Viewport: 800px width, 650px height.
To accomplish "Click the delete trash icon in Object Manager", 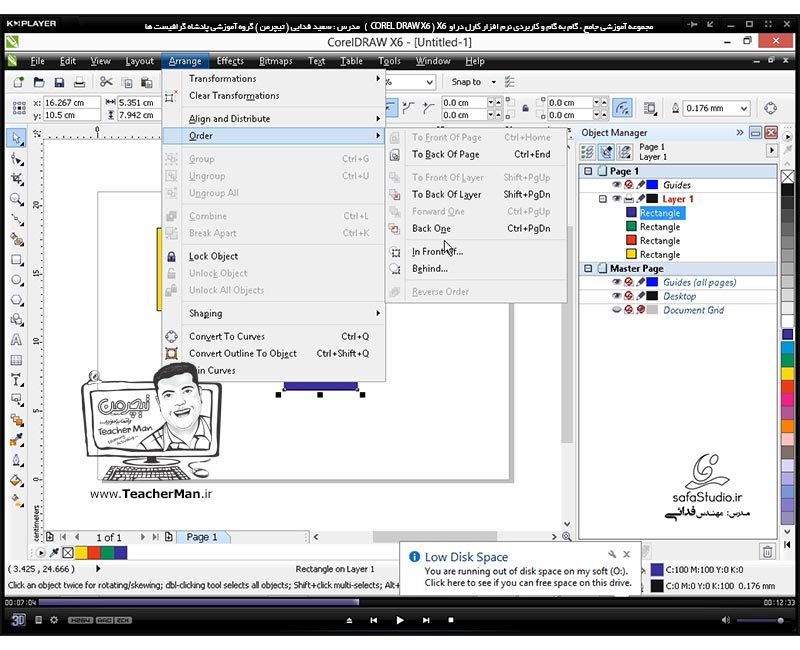I will pyautogui.click(x=767, y=552).
